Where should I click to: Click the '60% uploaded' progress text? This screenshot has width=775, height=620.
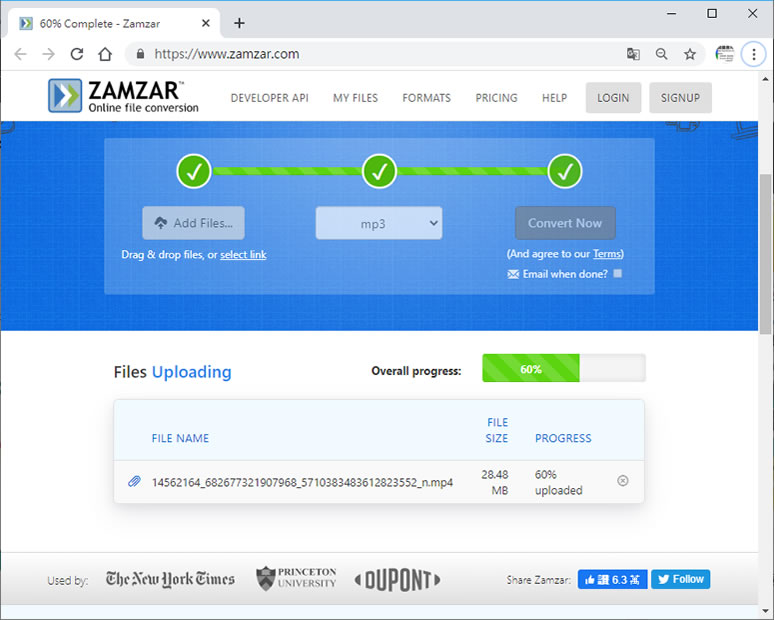(559, 482)
